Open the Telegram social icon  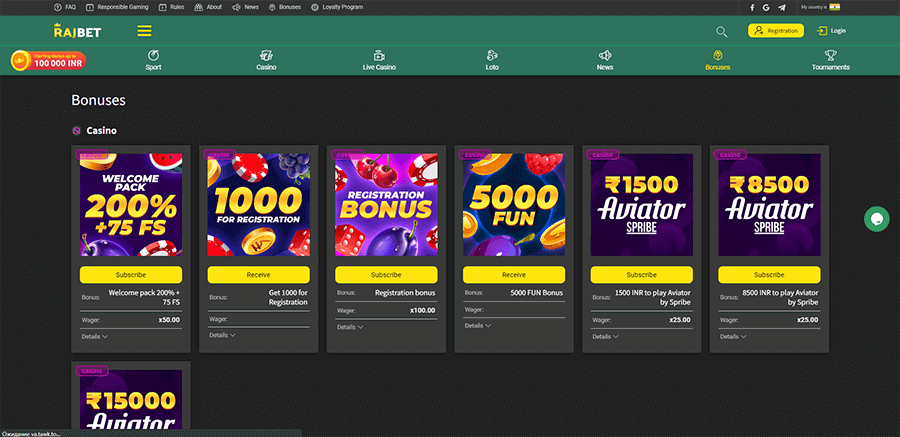[x=781, y=7]
